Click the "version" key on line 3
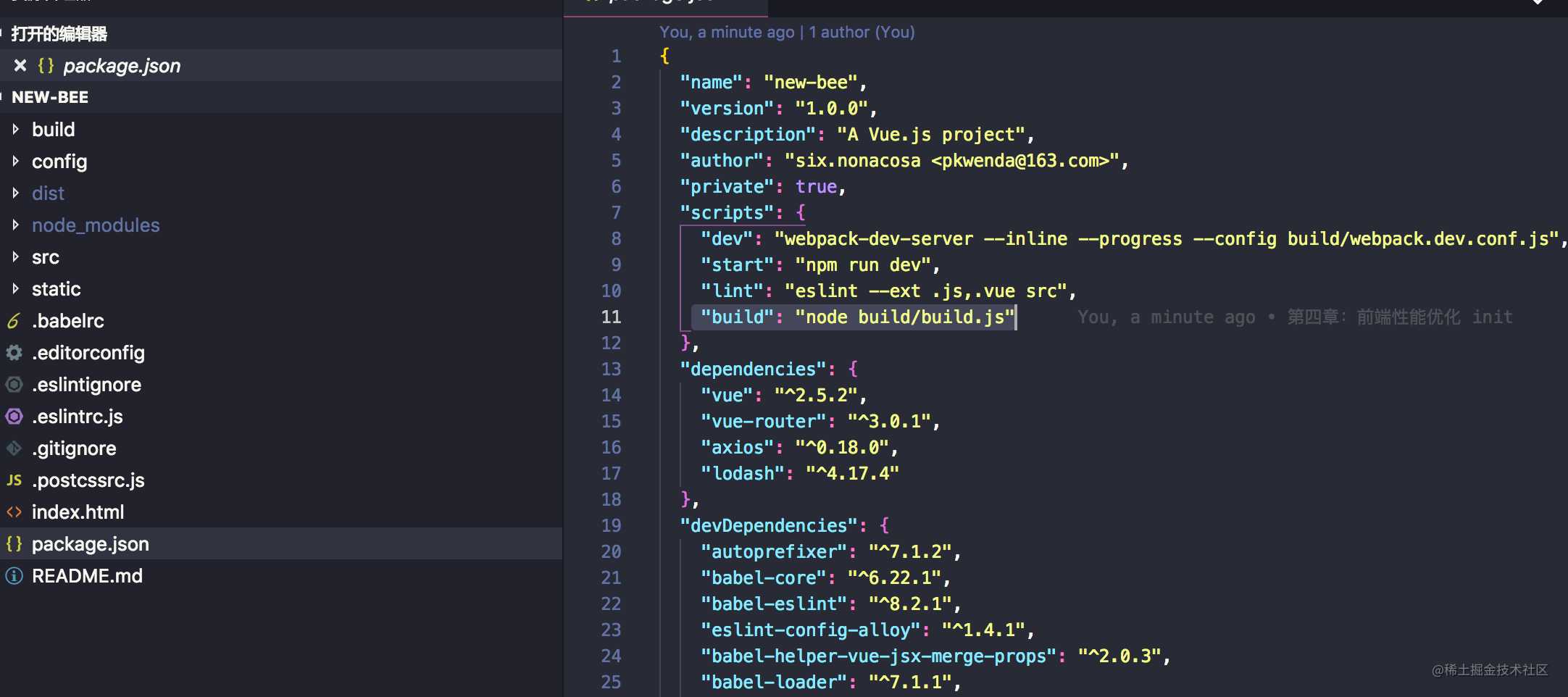1568x697 pixels. point(727,108)
